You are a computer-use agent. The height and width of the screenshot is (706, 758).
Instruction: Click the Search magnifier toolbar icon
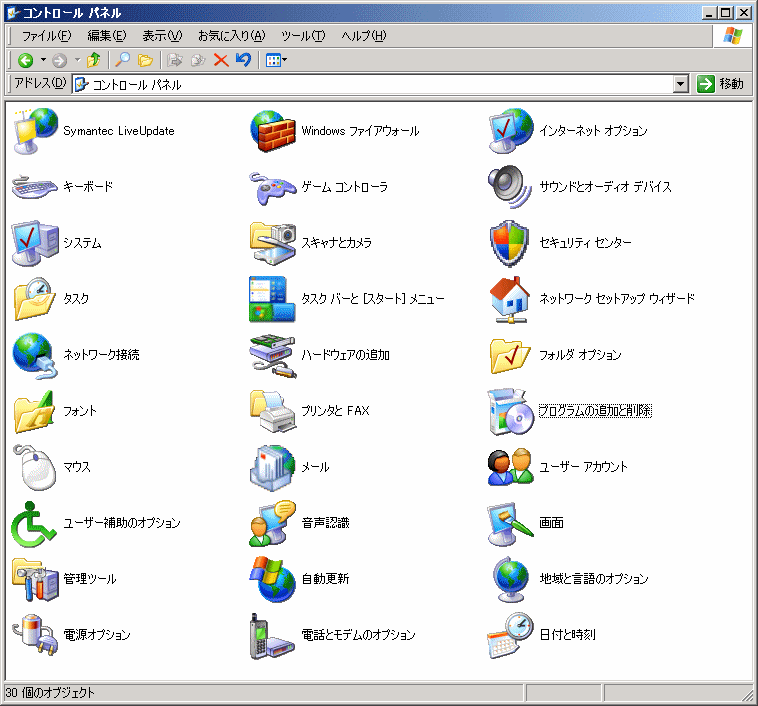click(122, 60)
